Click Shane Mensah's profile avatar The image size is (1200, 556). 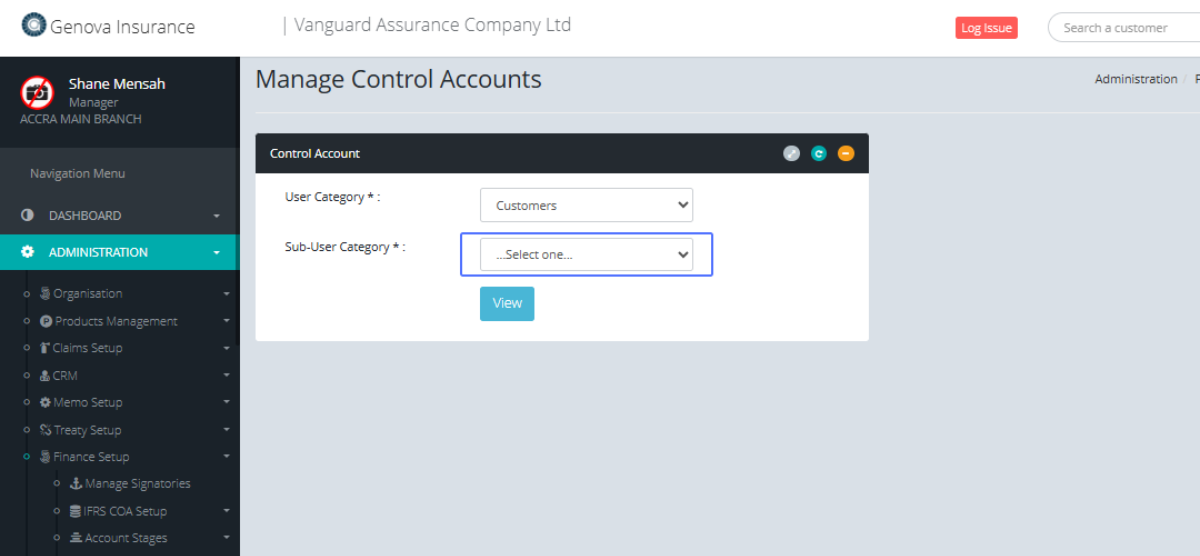coord(37,92)
